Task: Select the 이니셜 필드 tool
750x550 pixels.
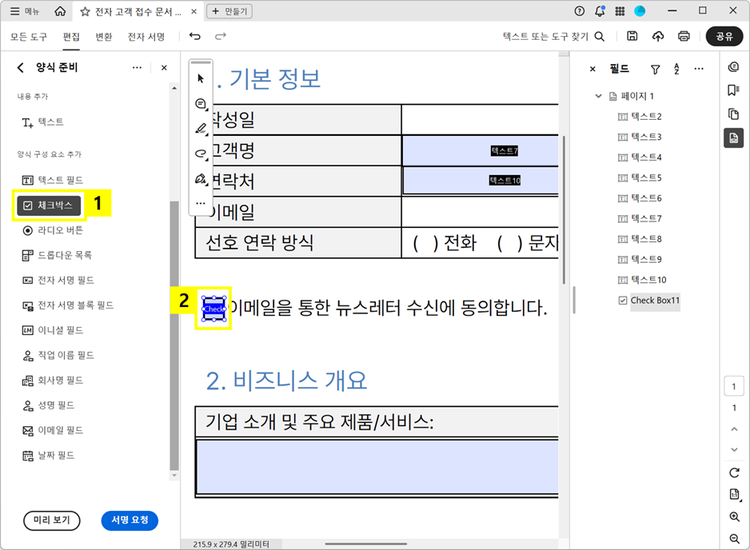Action: click(53, 330)
